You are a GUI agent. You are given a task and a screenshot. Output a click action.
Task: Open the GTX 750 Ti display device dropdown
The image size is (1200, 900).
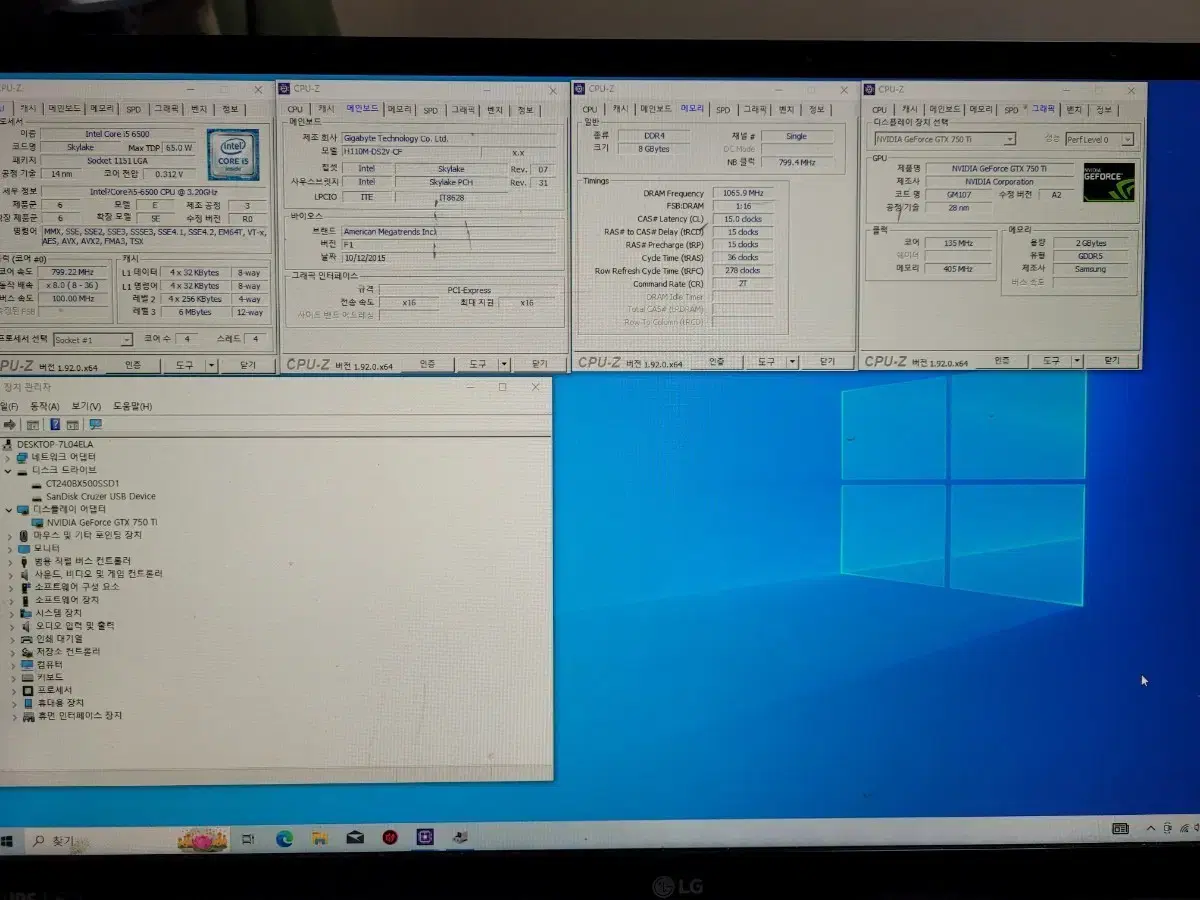click(1010, 139)
